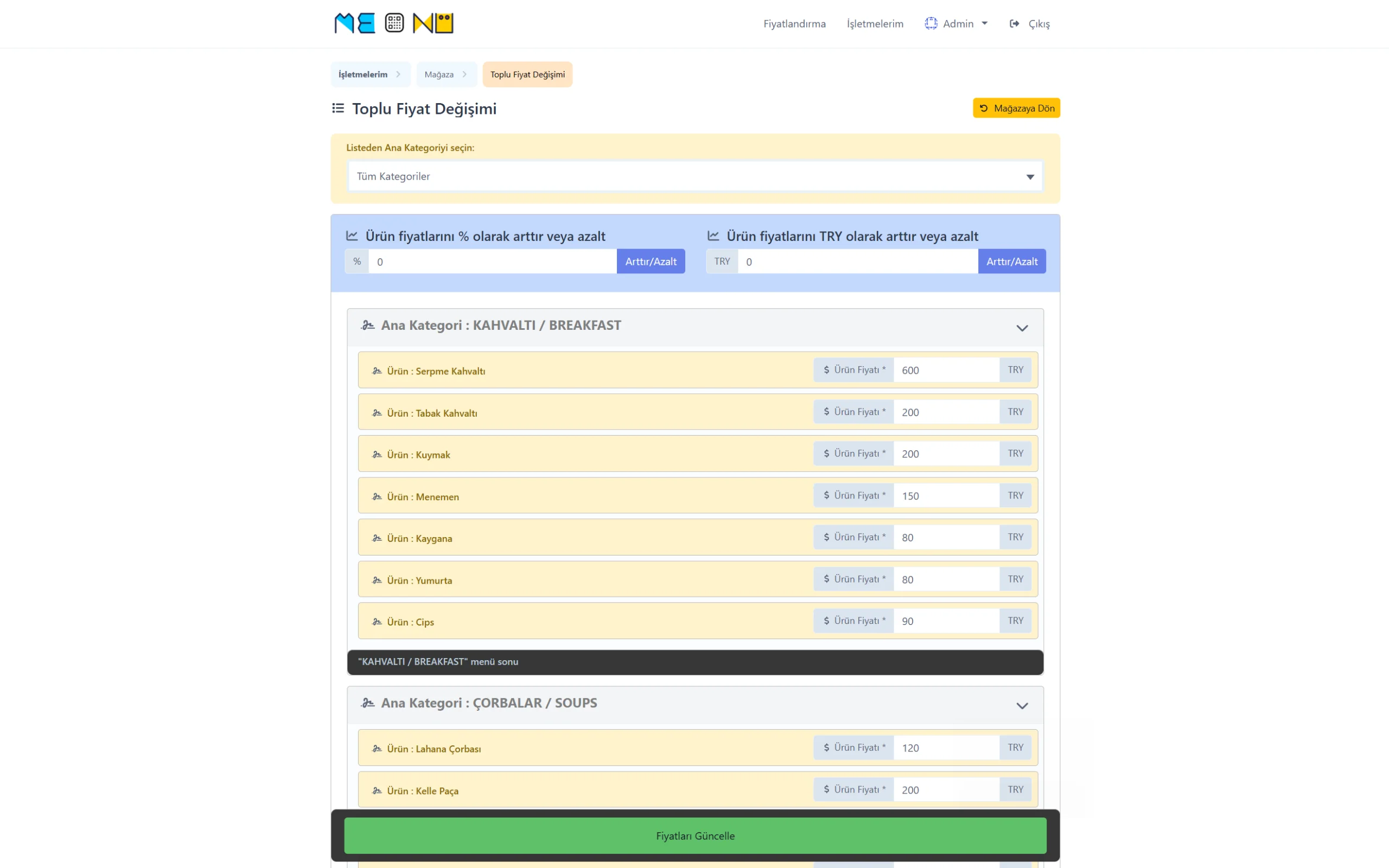Click the Menemen price input field
1389x868 pixels.
point(945,495)
